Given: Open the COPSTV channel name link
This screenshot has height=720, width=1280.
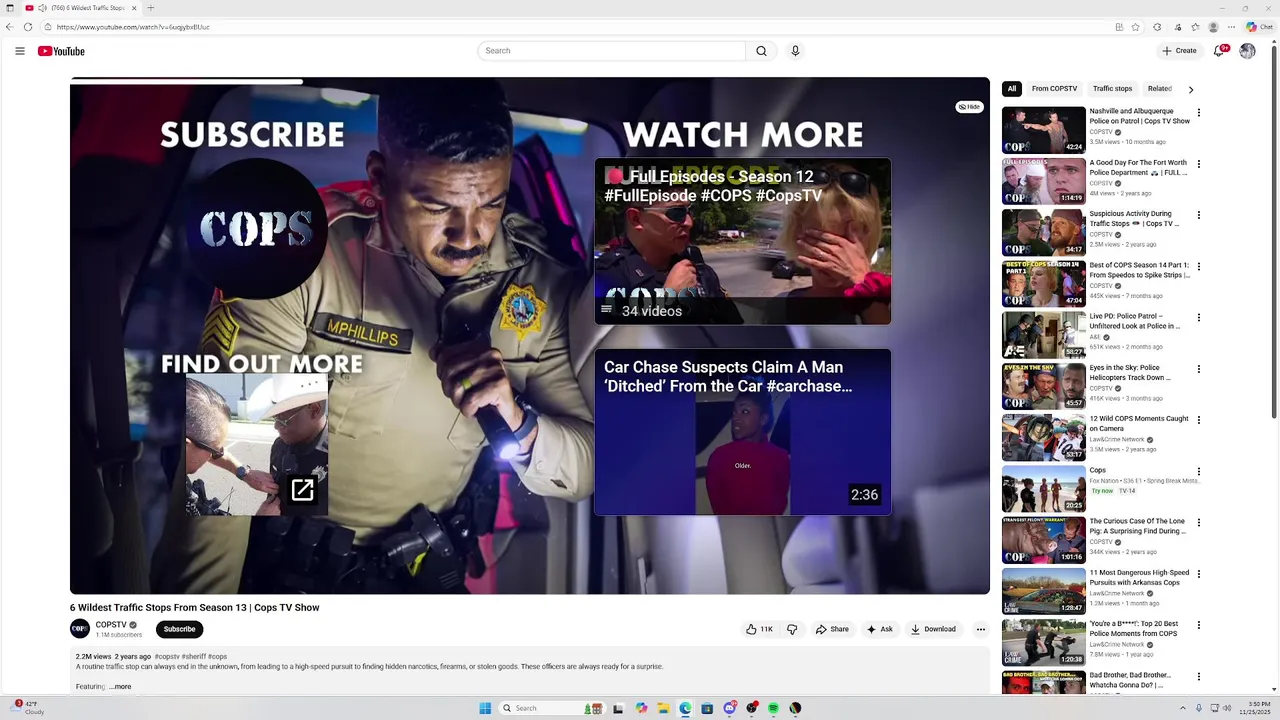Looking at the screenshot, I should tap(111, 625).
